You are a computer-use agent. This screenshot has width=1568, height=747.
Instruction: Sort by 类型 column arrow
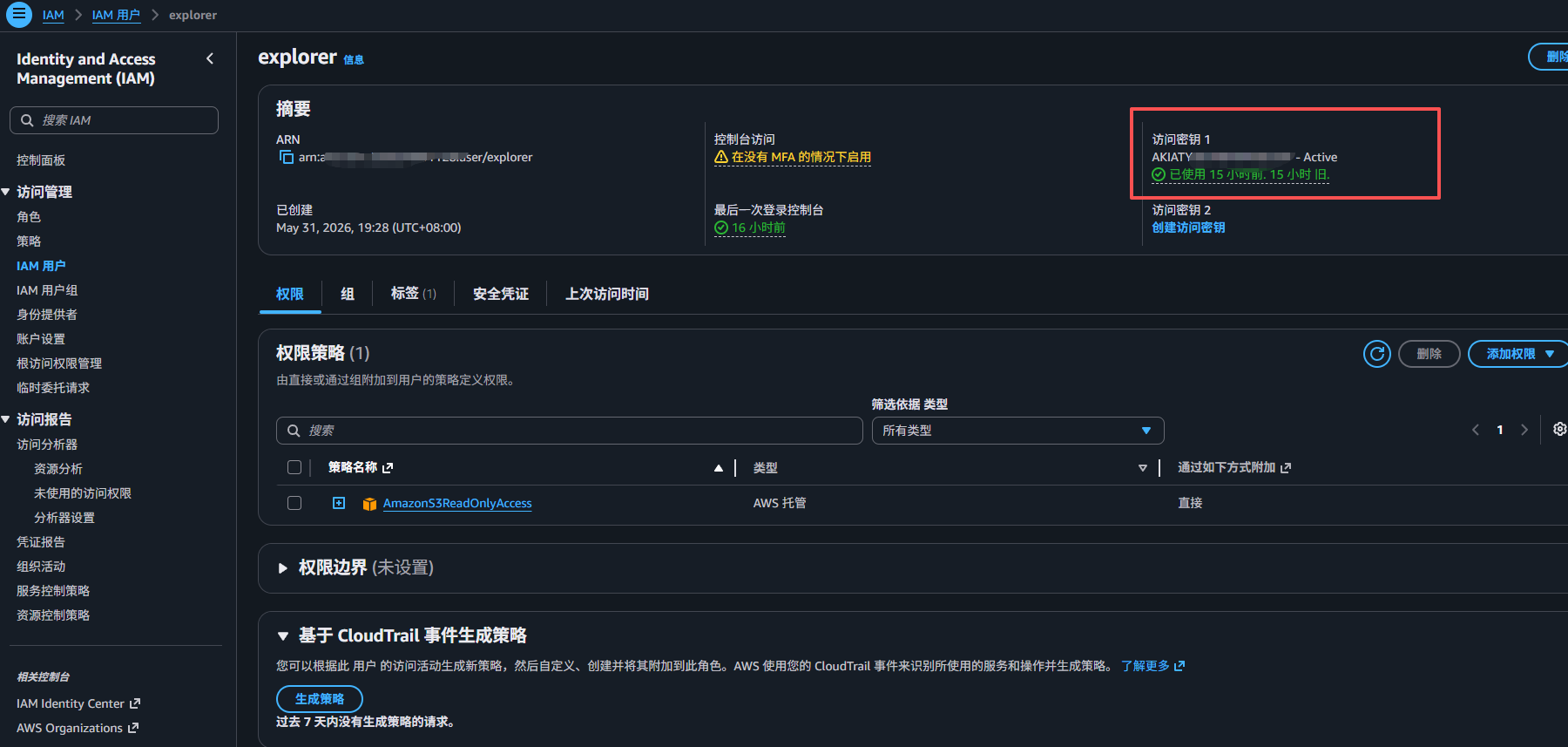1143,468
